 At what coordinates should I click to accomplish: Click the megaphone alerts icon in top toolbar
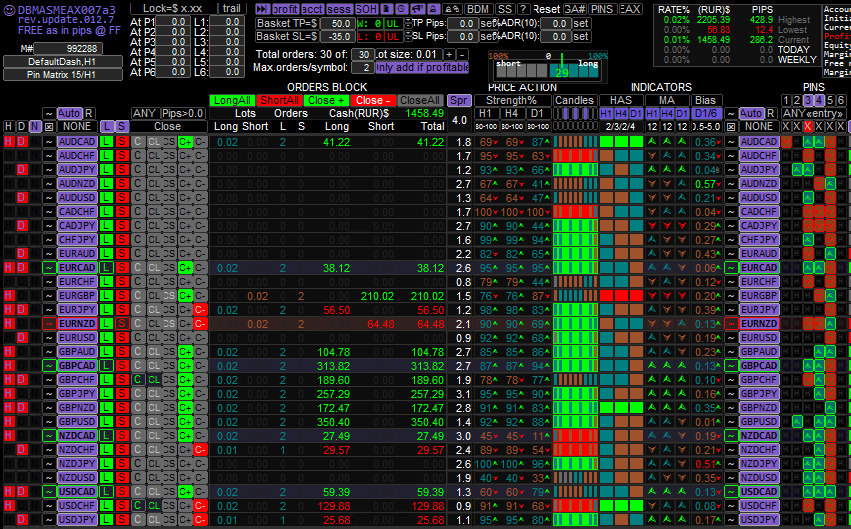click(417, 9)
